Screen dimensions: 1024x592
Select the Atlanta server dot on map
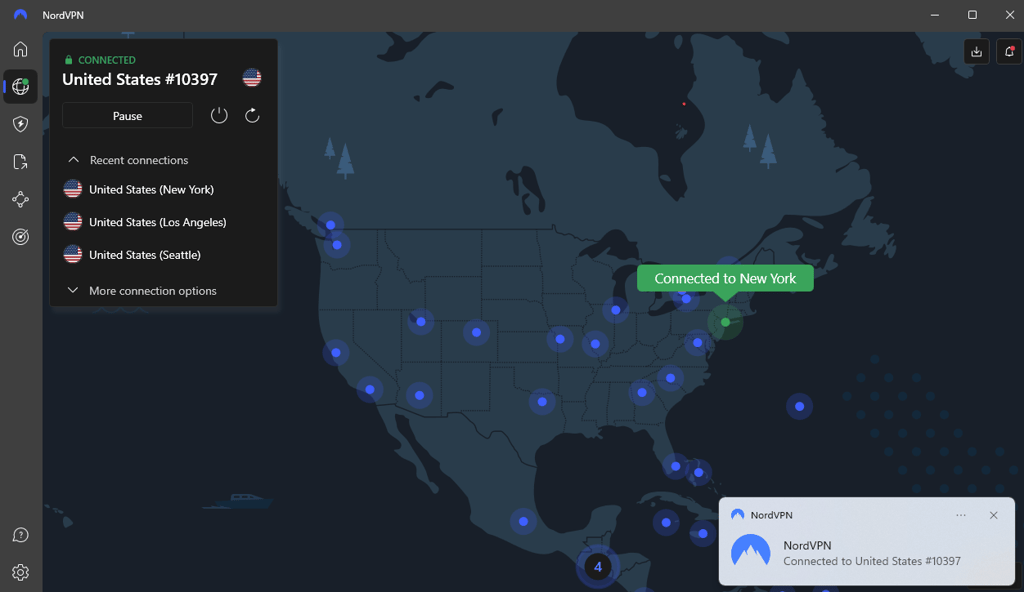[x=642, y=393]
